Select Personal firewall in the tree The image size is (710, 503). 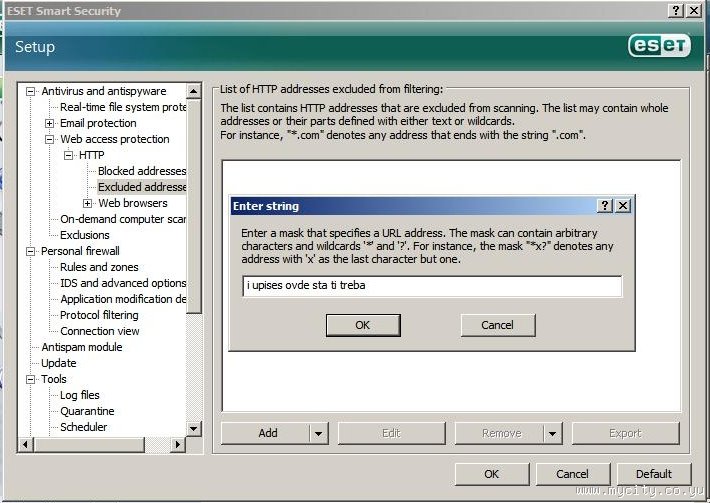click(80, 251)
